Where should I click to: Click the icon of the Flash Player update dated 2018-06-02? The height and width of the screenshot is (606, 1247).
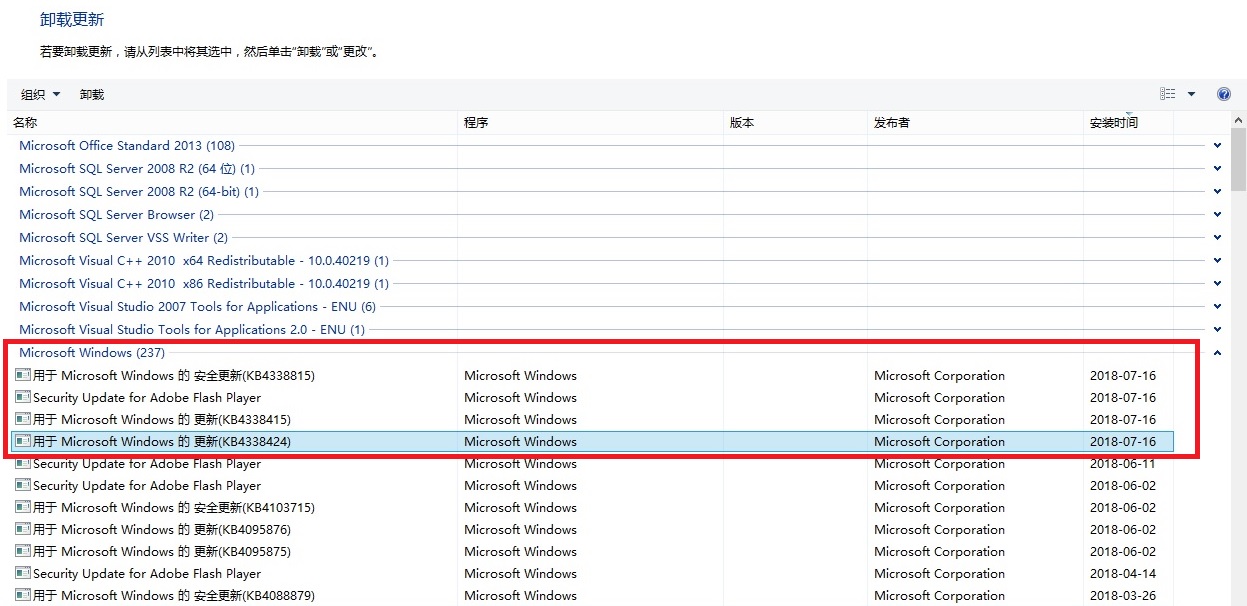pos(23,486)
